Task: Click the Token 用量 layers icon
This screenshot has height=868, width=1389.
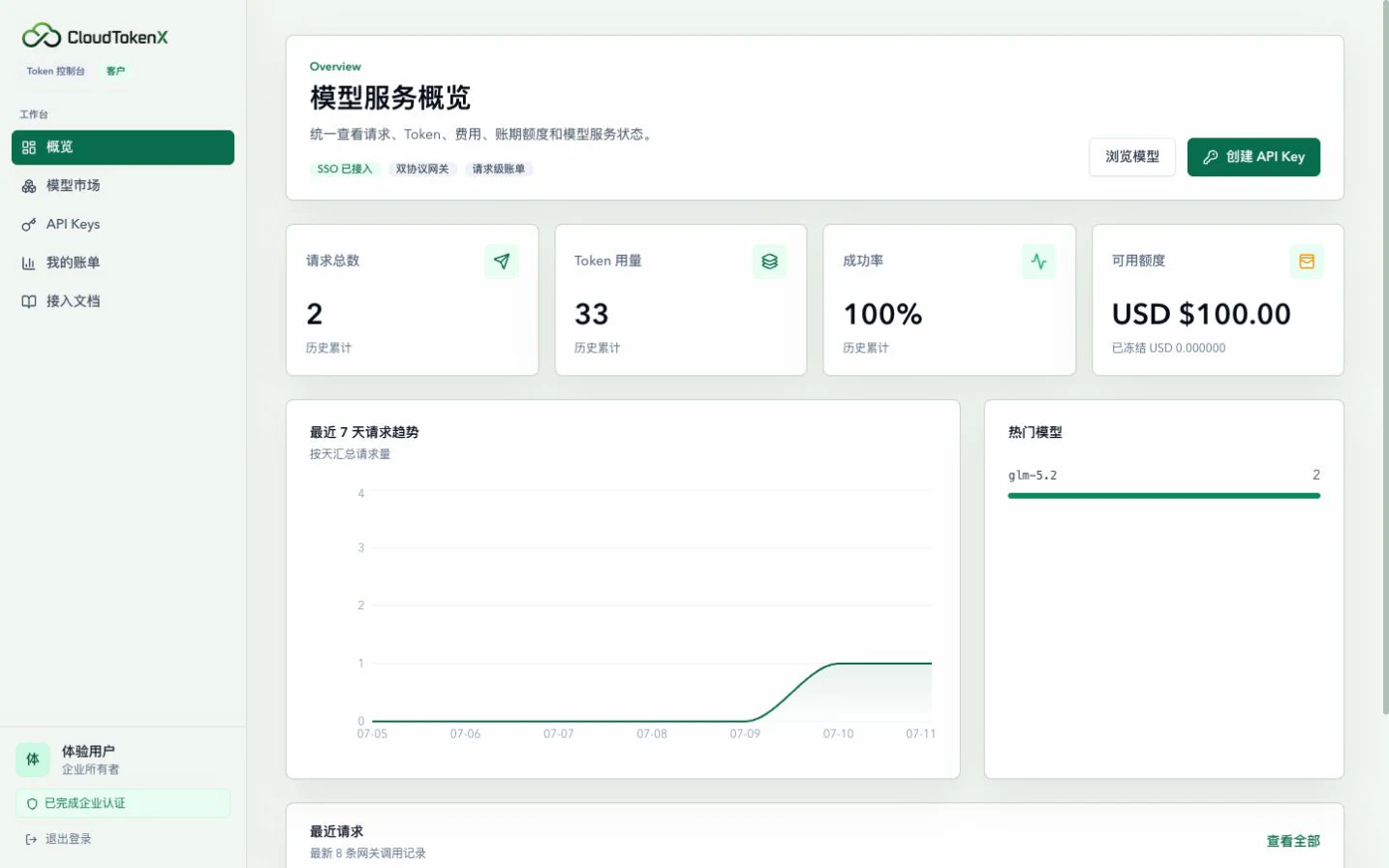Action: pos(770,262)
